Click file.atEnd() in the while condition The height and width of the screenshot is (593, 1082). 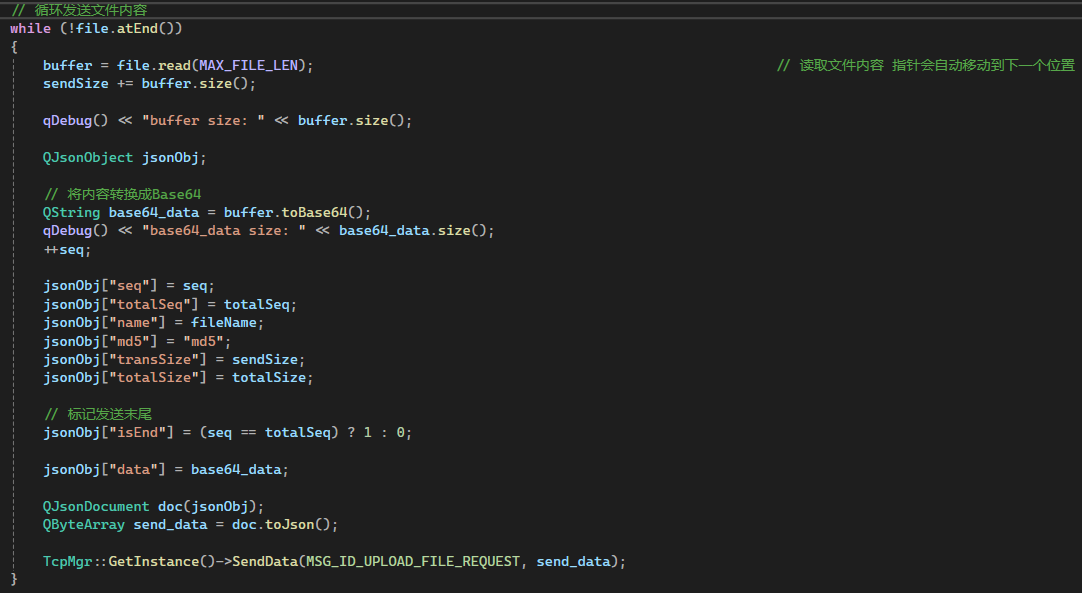click(125, 28)
